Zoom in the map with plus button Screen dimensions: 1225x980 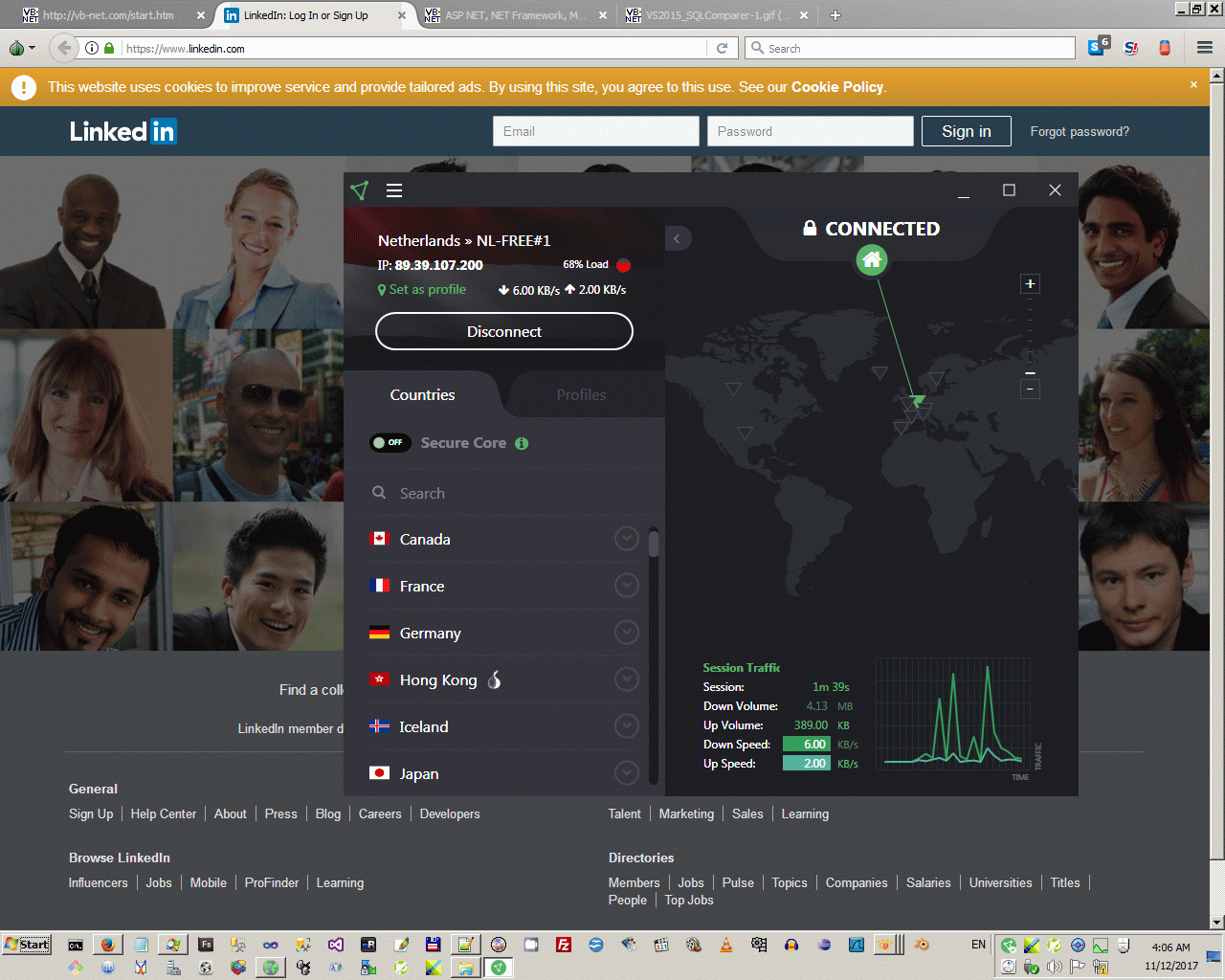point(1030,283)
